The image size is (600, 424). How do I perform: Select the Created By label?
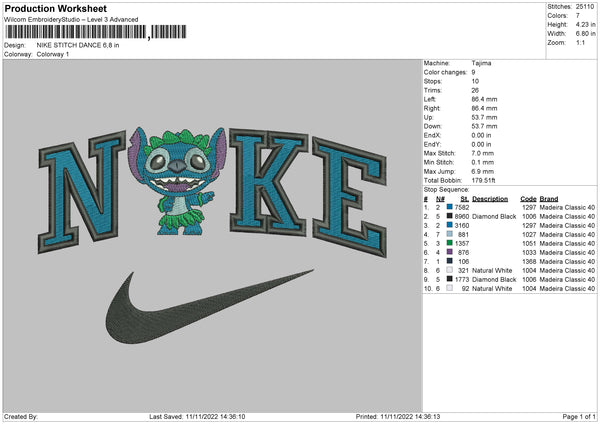click(21, 417)
